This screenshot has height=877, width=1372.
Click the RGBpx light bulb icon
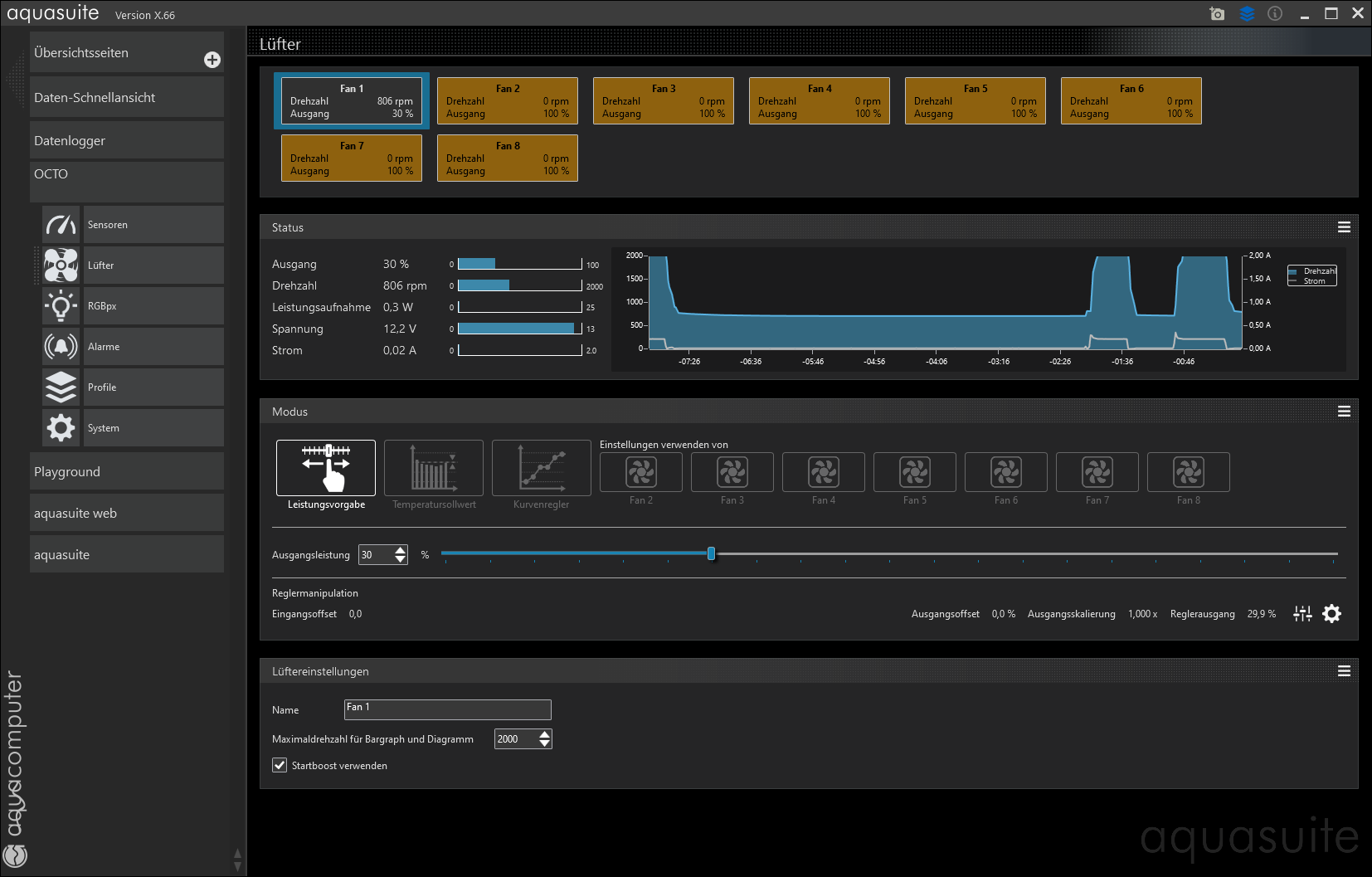[61, 306]
